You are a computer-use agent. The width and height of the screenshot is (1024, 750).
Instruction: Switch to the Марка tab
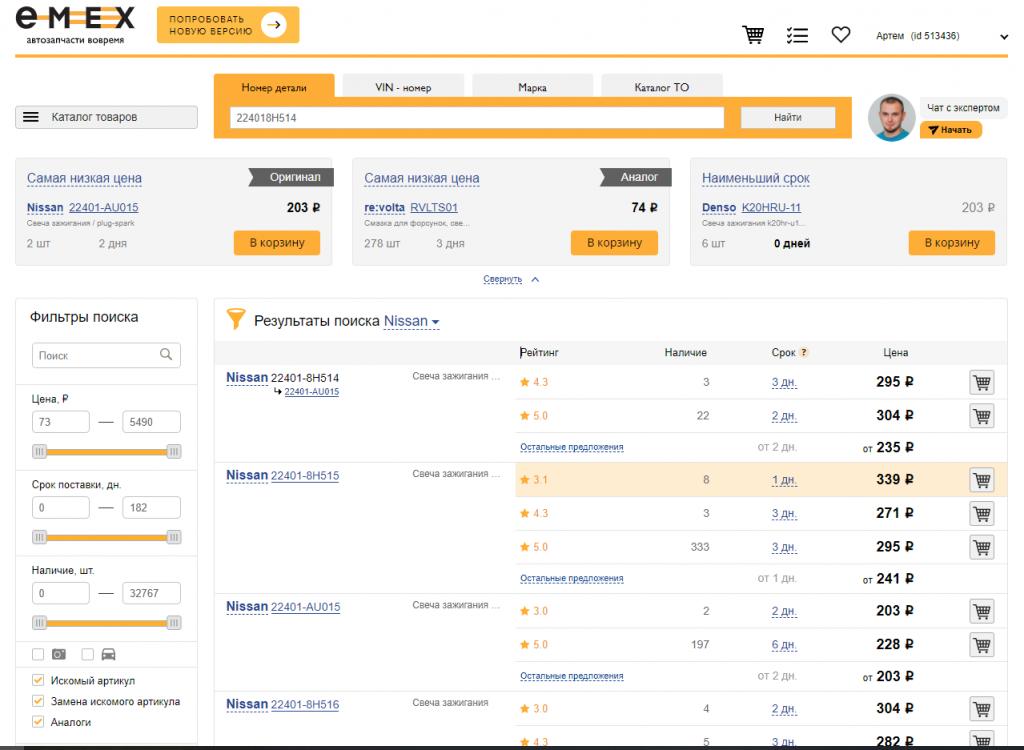pyautogui.click(x=532, y=87)
